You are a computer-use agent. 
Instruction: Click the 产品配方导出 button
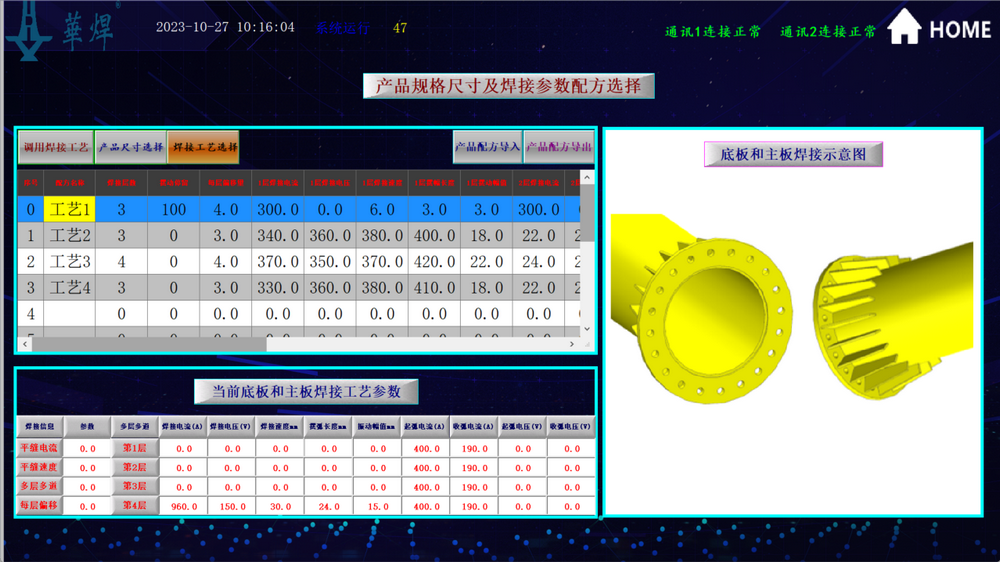click(x=558, y=147)
